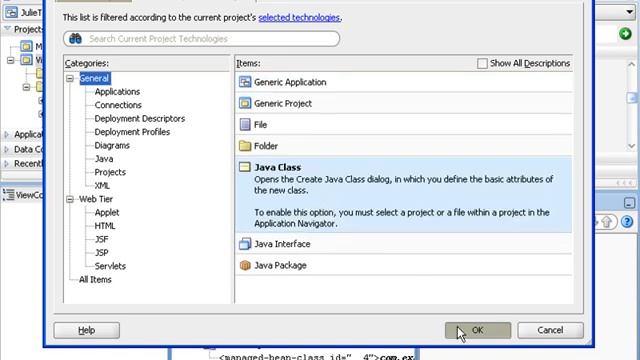Select Java Interface text in items list
The image size is (640, 360).
pos(282,244)
